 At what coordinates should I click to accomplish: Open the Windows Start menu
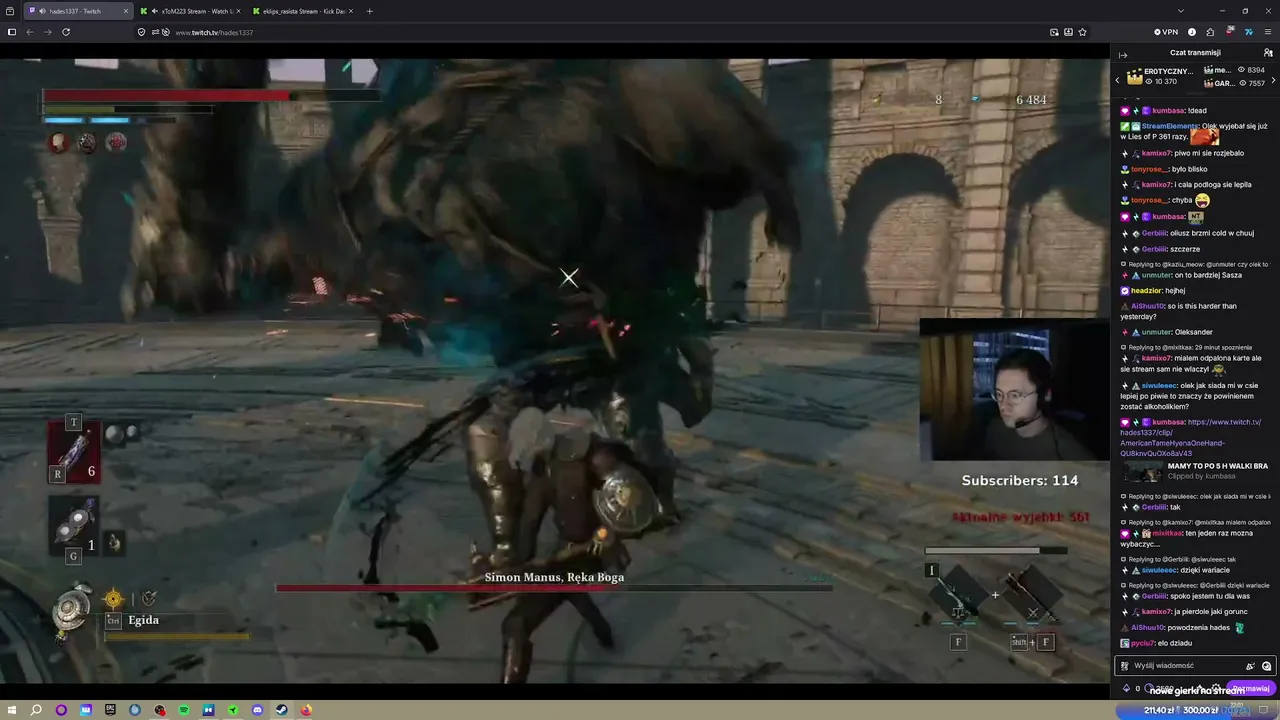[11, 710]
